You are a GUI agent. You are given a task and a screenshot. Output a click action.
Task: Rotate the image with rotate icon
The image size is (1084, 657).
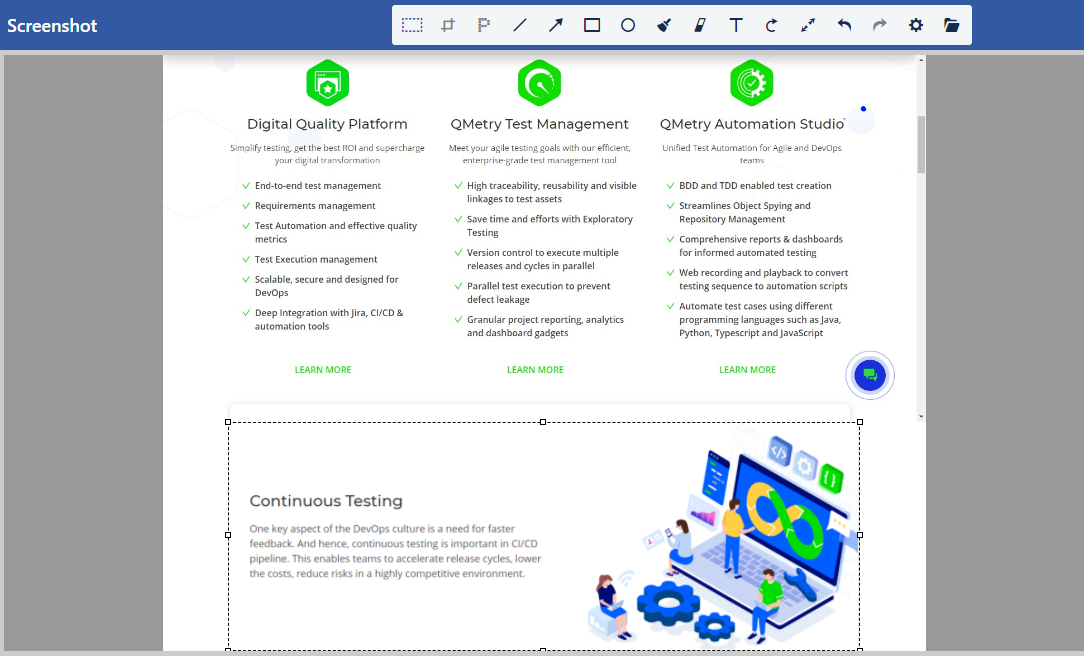pyautogui.click(x=772, y=25)
